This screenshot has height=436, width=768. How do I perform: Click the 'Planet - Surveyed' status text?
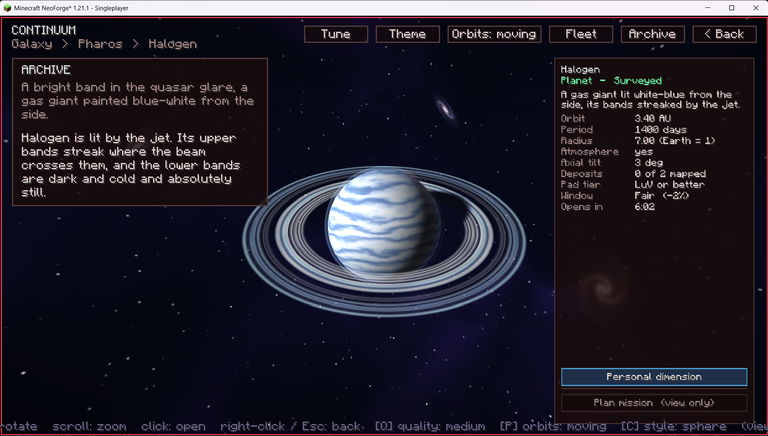(x=611, y=81)
